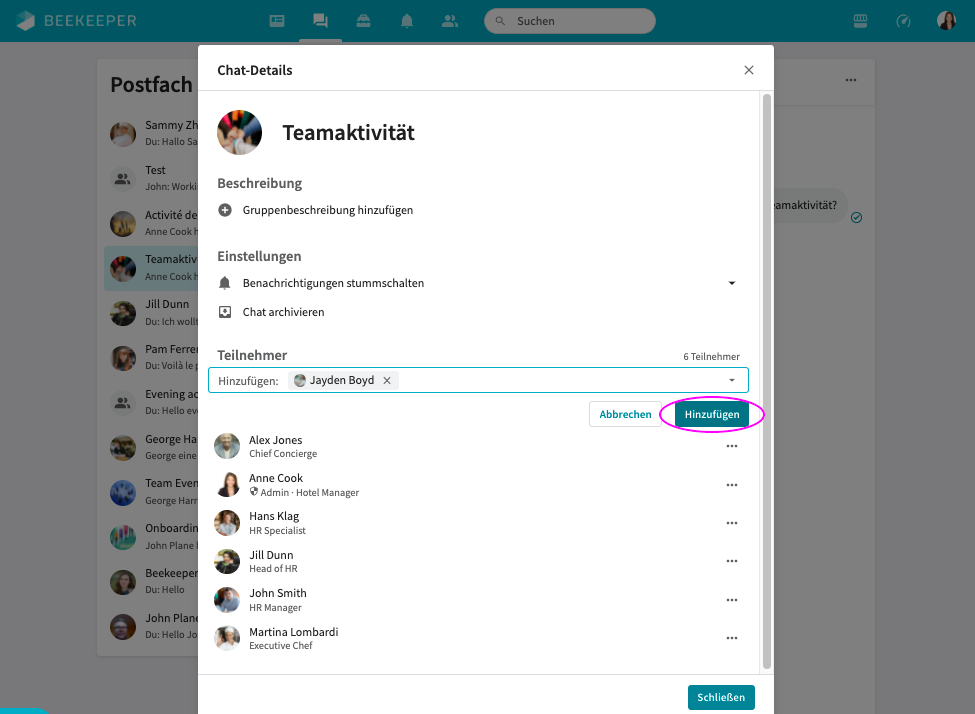Screen dimensions: 975x714
Task: Open more options for John Smith
Action: coord(732,600)
